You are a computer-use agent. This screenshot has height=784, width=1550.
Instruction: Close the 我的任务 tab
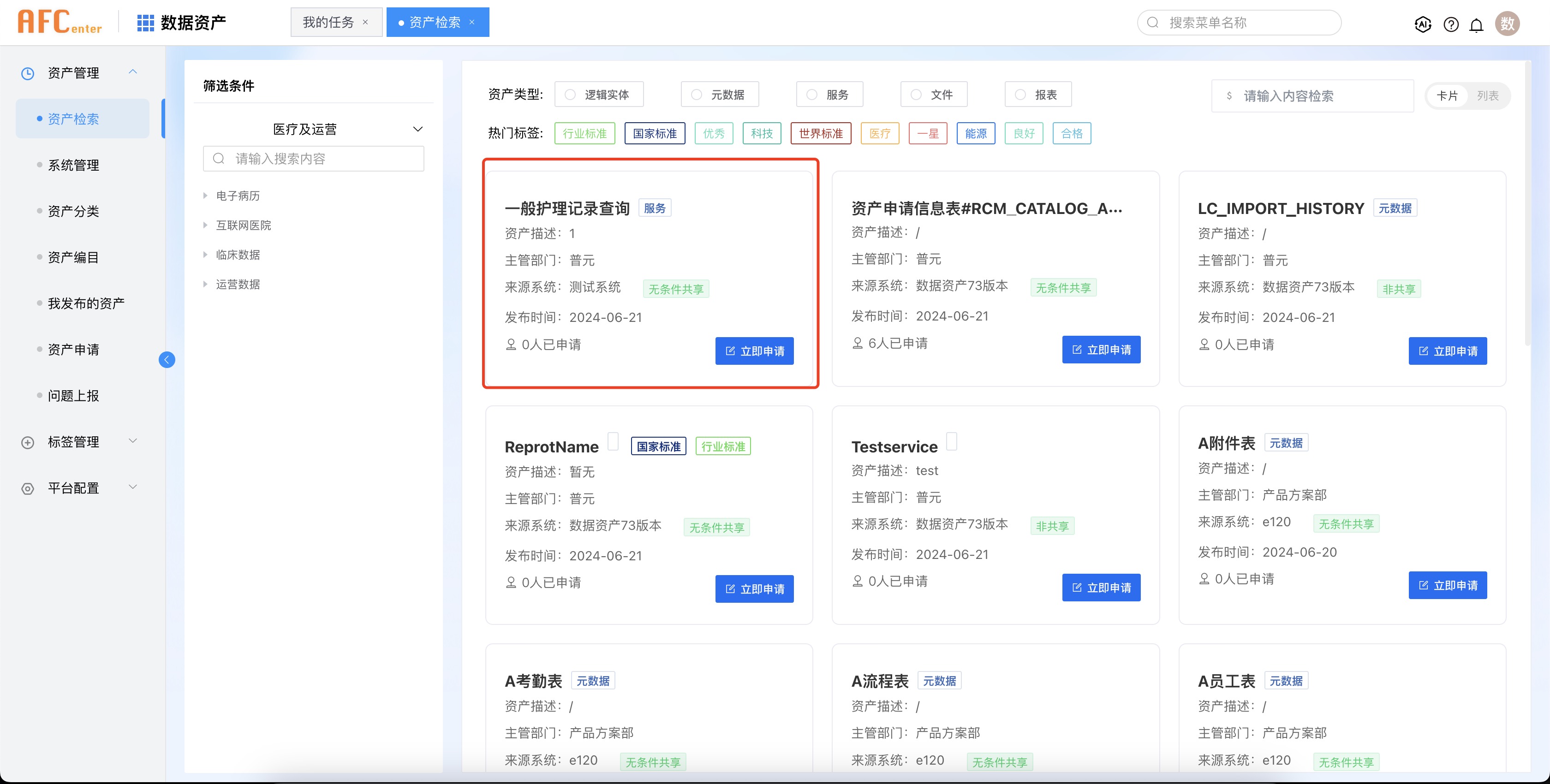[x=365, y=22]
